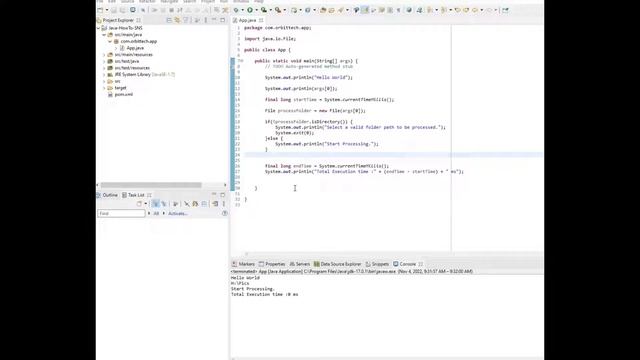Open the Task List view menu (three dots)
The image size is (640, 360).
pos(224,204)
